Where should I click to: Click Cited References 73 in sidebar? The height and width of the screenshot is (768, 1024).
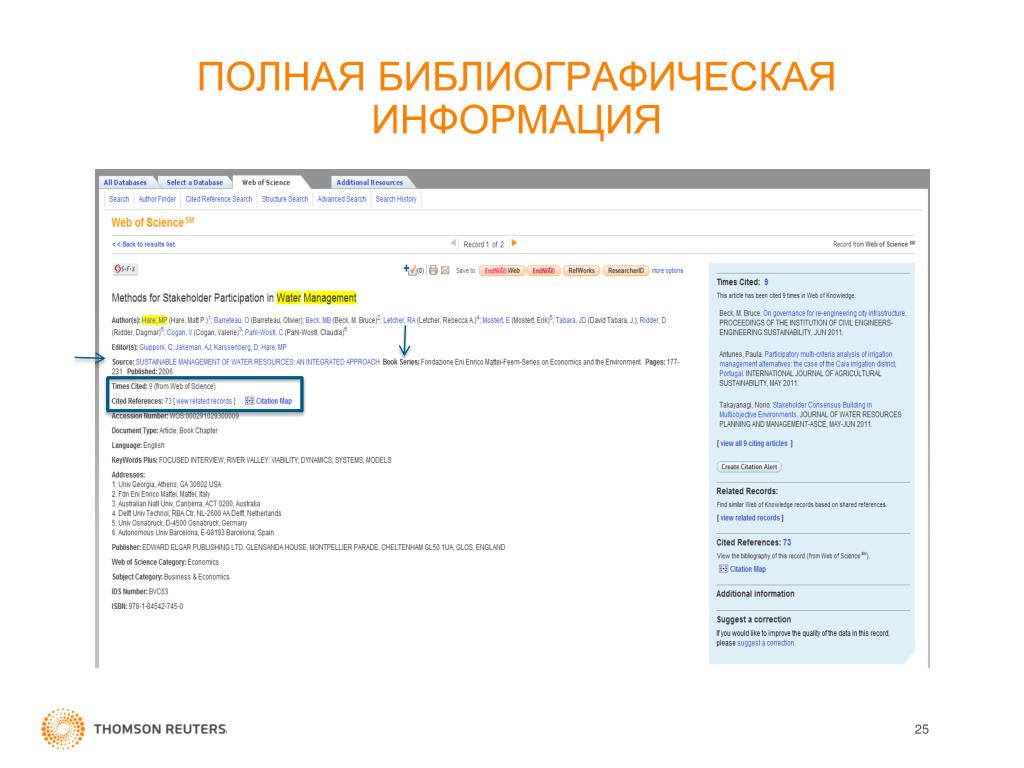pyautogui.click(x=787, y=543)
